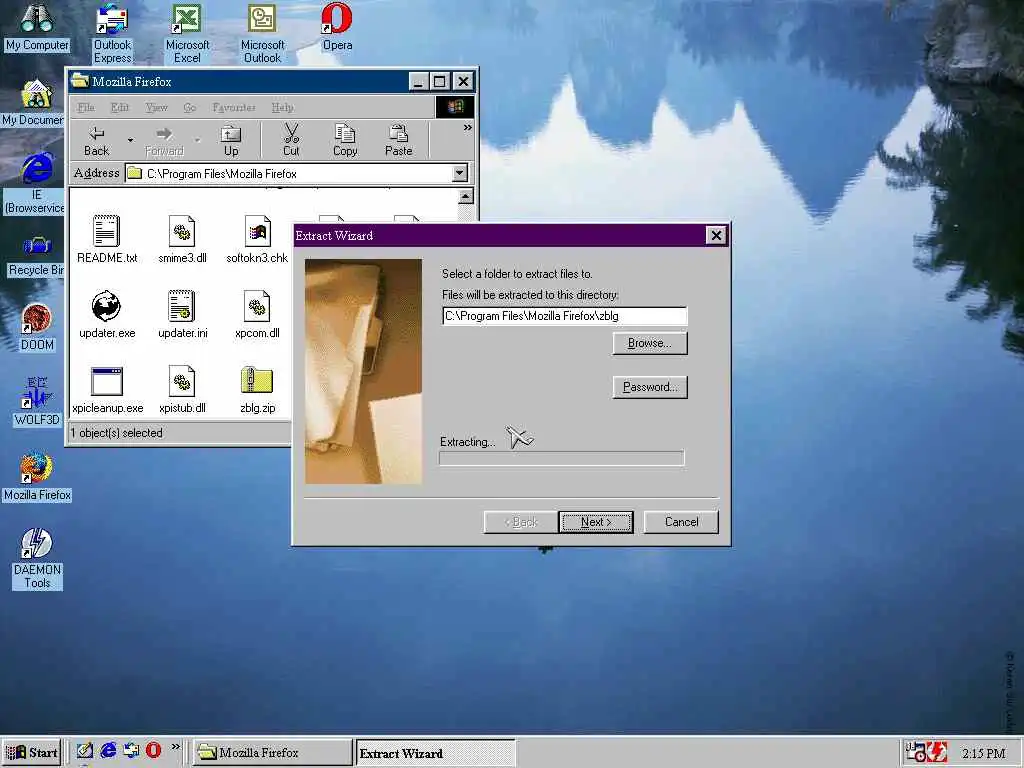Select updater.ini file icon
1024x768 pixels.
click(x=182, y=314)
